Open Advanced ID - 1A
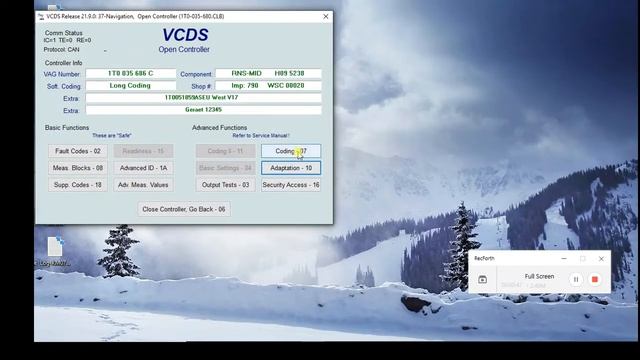 click(x=143, y=168)
